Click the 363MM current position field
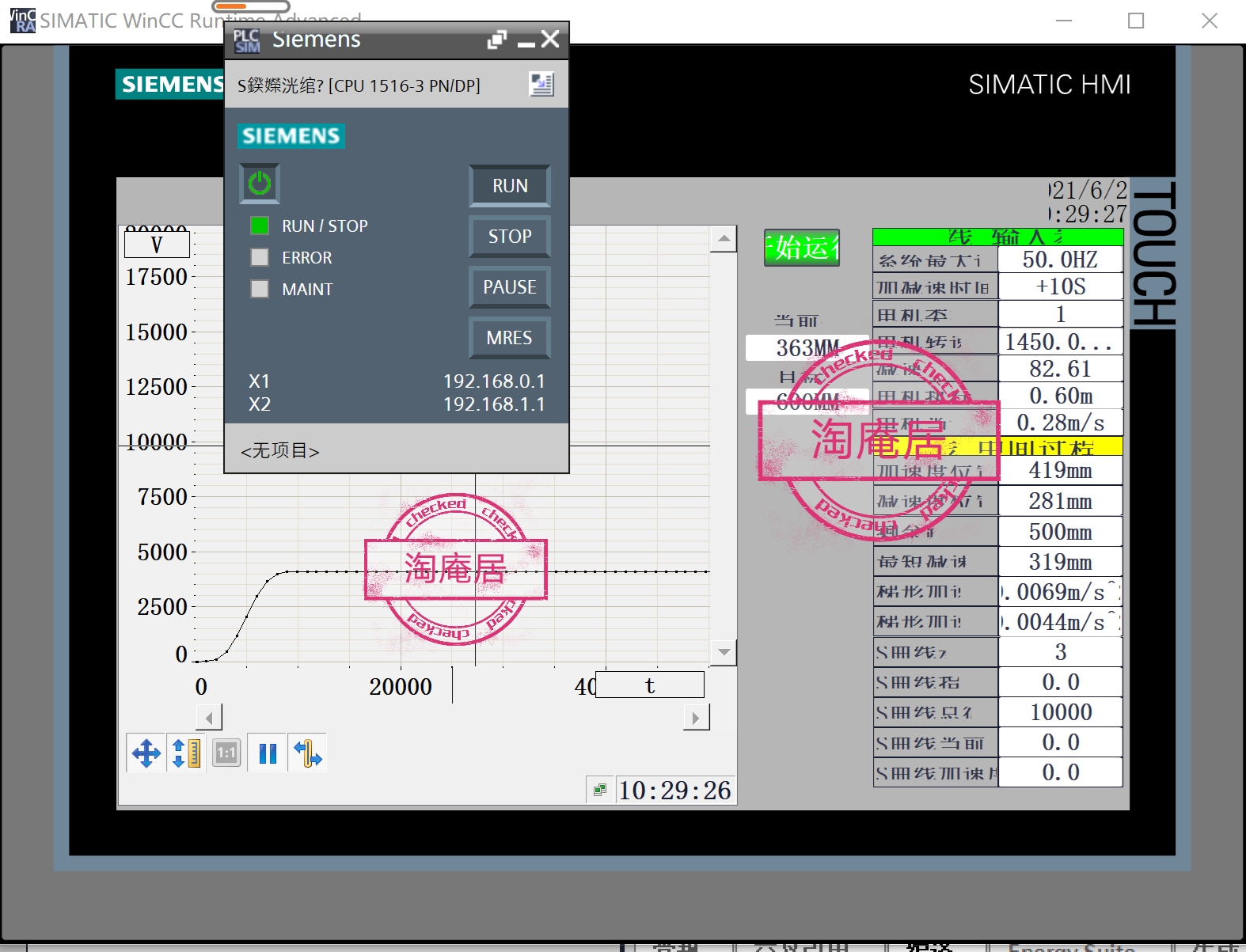The width and height of the screenshot is (1246, 952). tap(807, 347)
